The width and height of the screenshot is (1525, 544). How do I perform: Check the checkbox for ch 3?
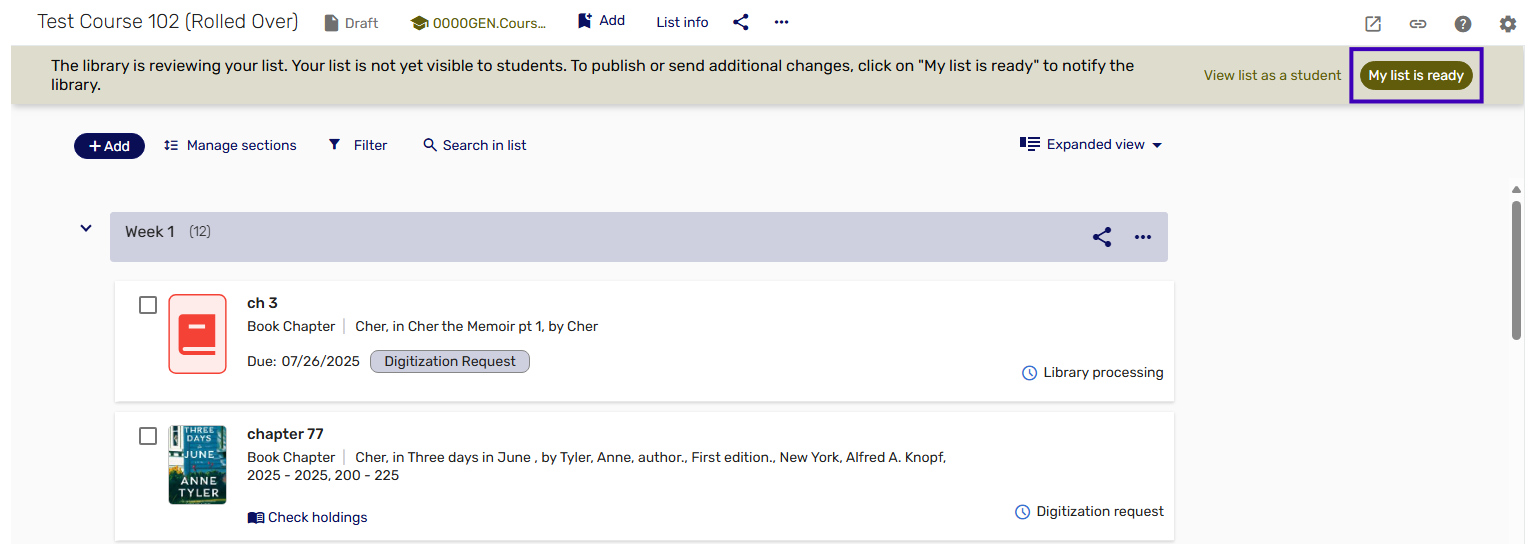tap(148, 305)
